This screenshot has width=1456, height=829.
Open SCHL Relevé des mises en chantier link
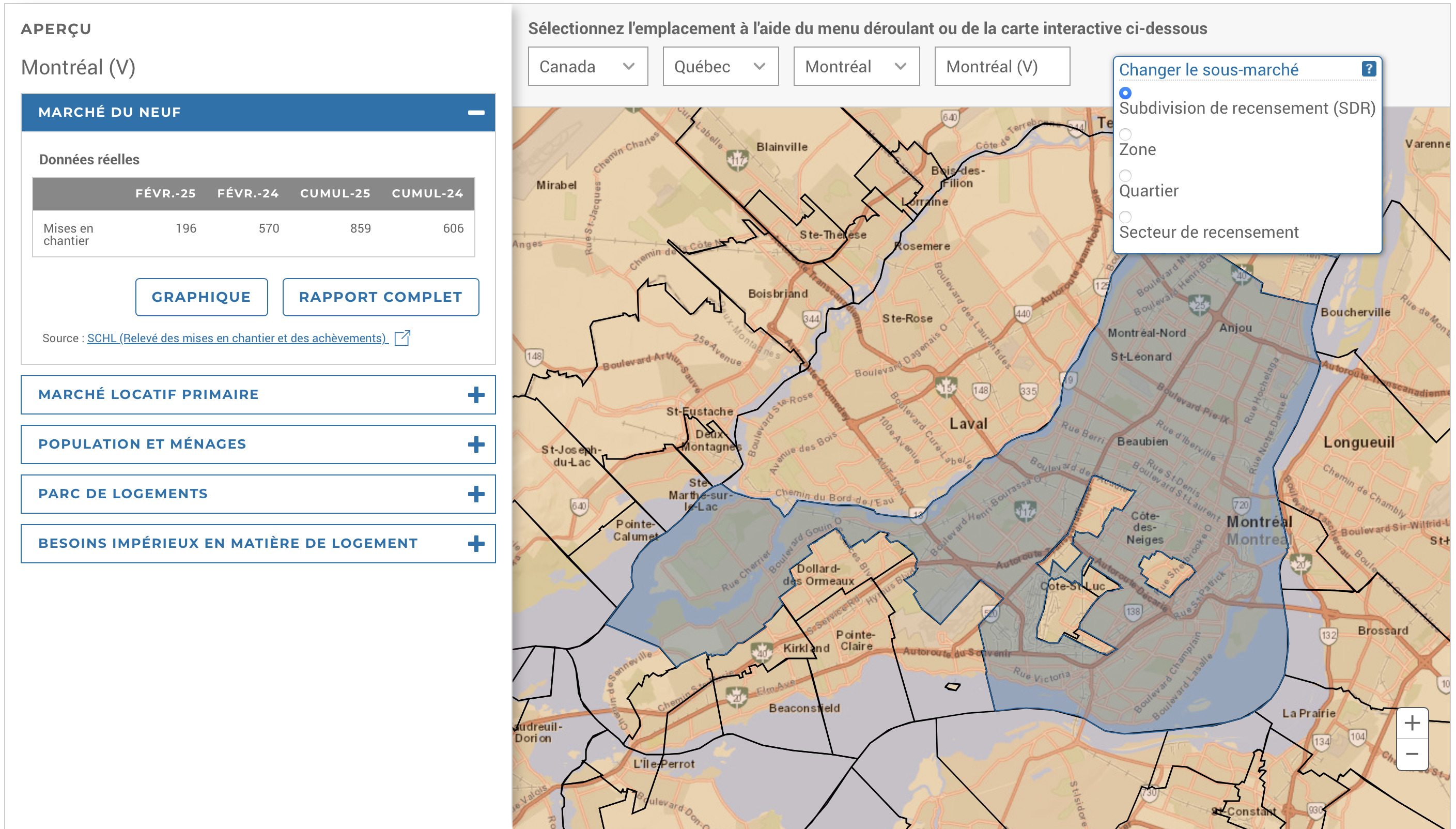point(237,338)
